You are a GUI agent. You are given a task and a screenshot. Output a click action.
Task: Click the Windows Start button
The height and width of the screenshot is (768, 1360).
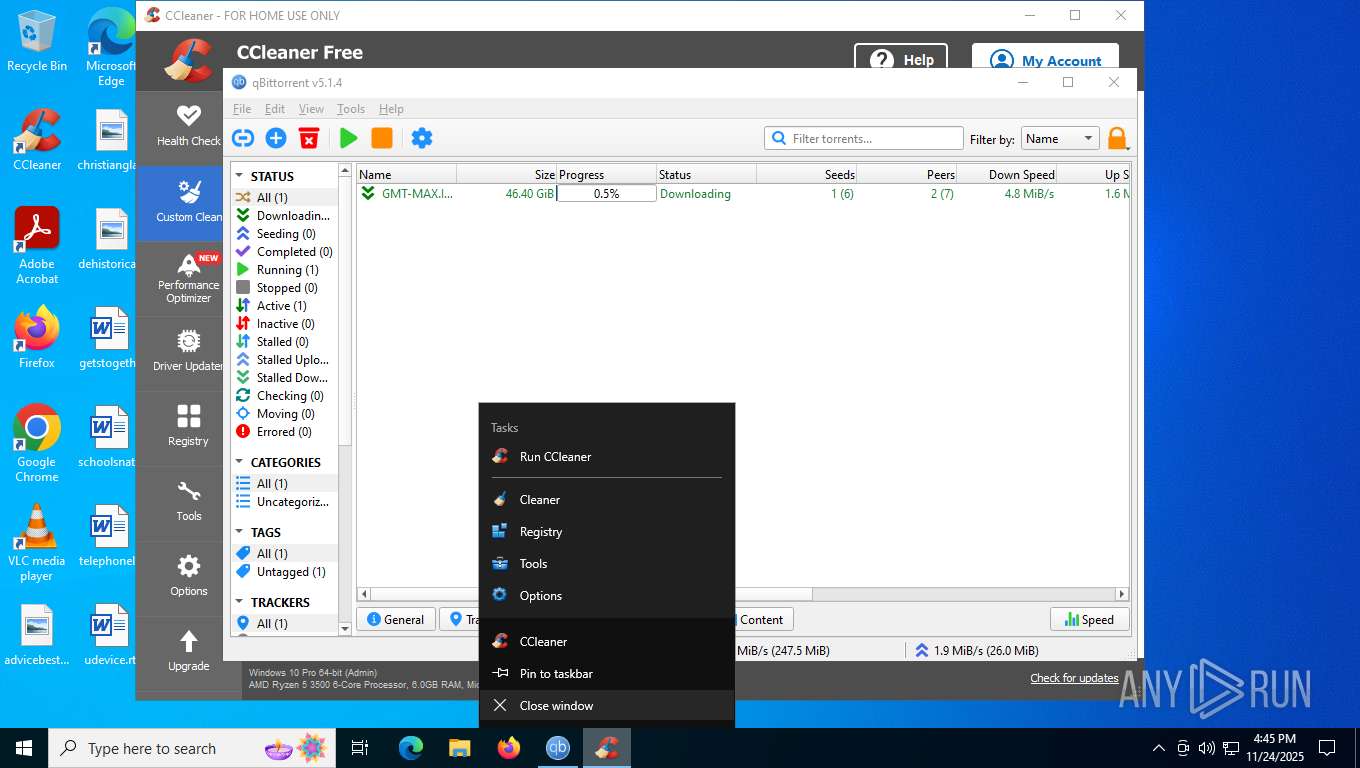coord(24,748)
